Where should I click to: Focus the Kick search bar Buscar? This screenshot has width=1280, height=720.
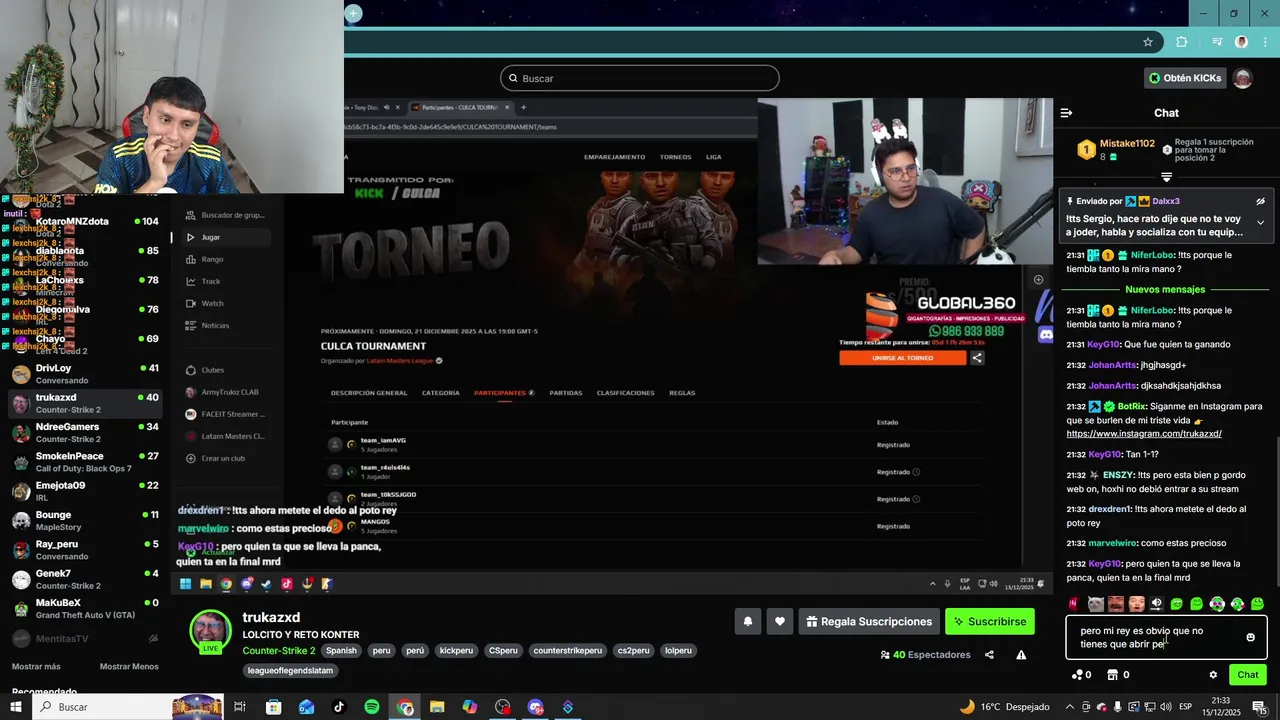coord(640,78)
